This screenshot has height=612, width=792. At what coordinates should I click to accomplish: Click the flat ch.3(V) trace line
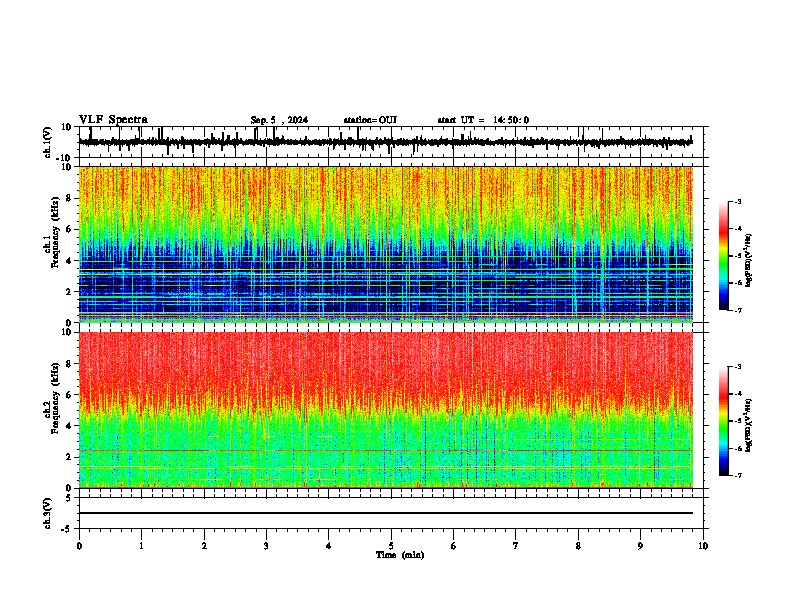(x=385, y=513)
